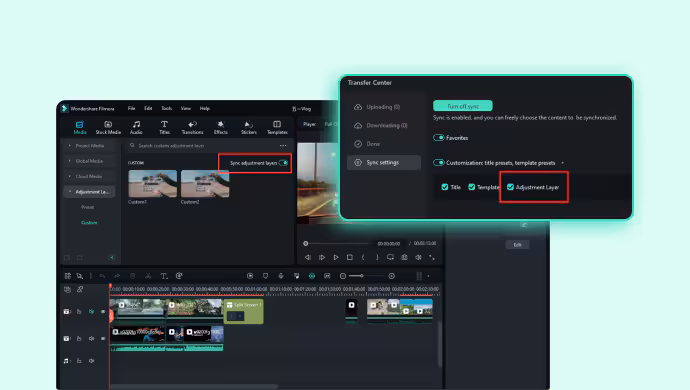Open the Edit menu
690x390 pixels.
click(x=148, y=108)
